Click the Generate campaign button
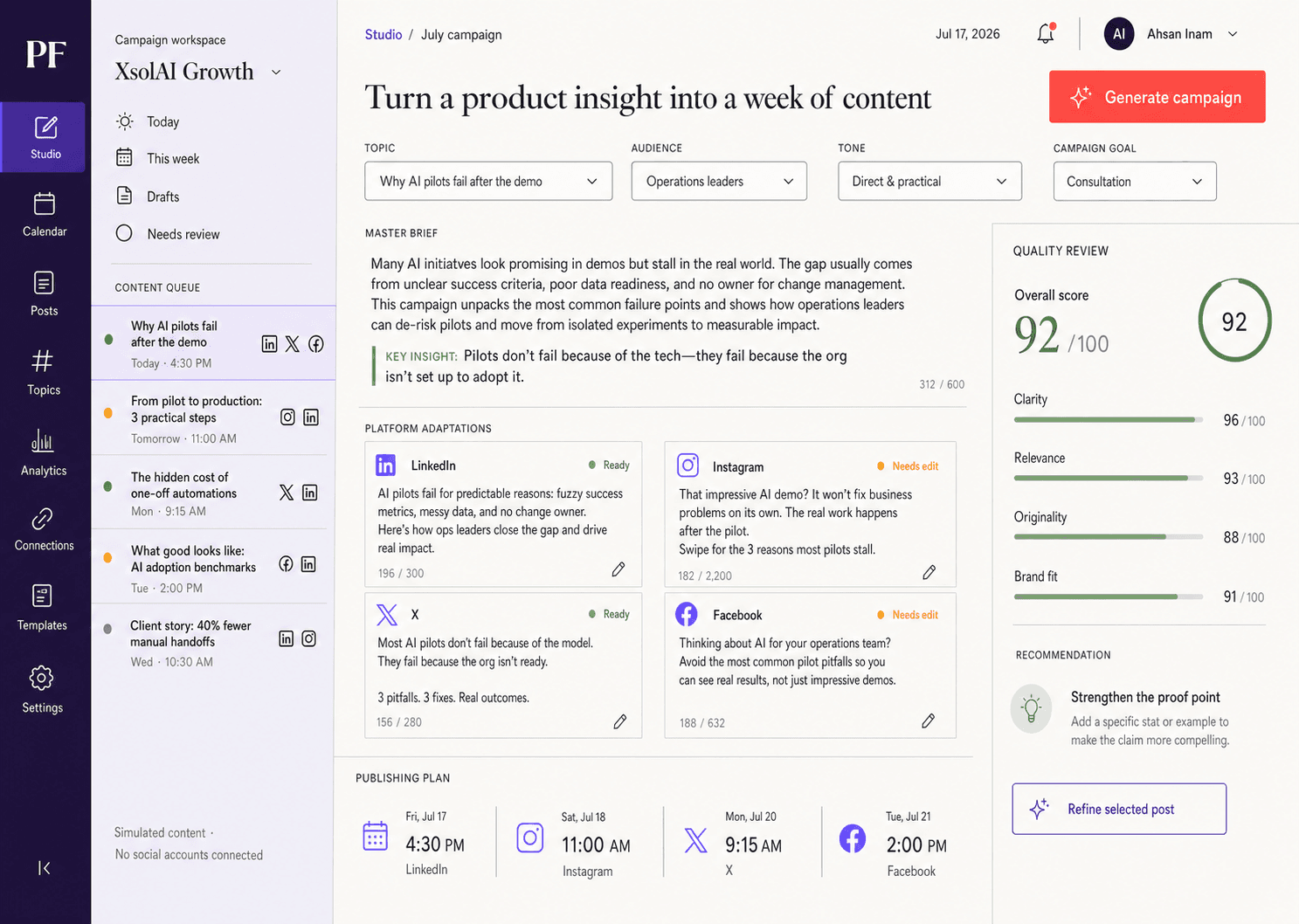 point(1157,97)
